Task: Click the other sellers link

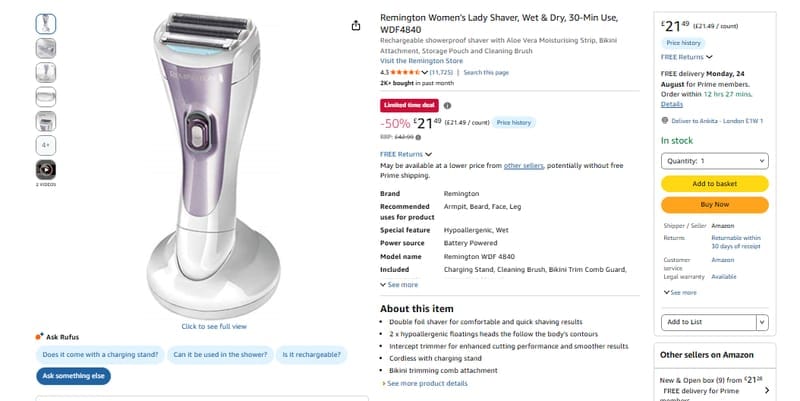Action: (523, 166)
